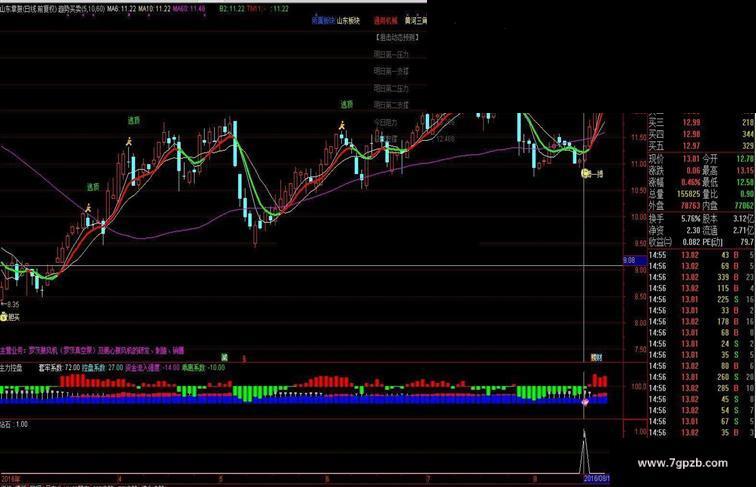This screenshot has width=756, height=487.
Task: Click the white spike at the end of the 钻石 panel
Action: pyautogui.click(x=584, y=451)
